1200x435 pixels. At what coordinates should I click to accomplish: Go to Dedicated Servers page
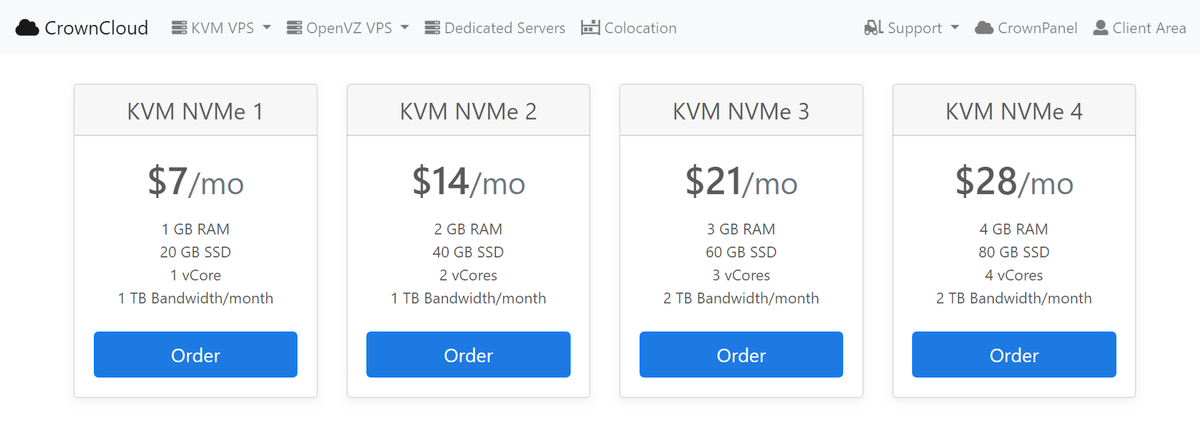[495, 28]
